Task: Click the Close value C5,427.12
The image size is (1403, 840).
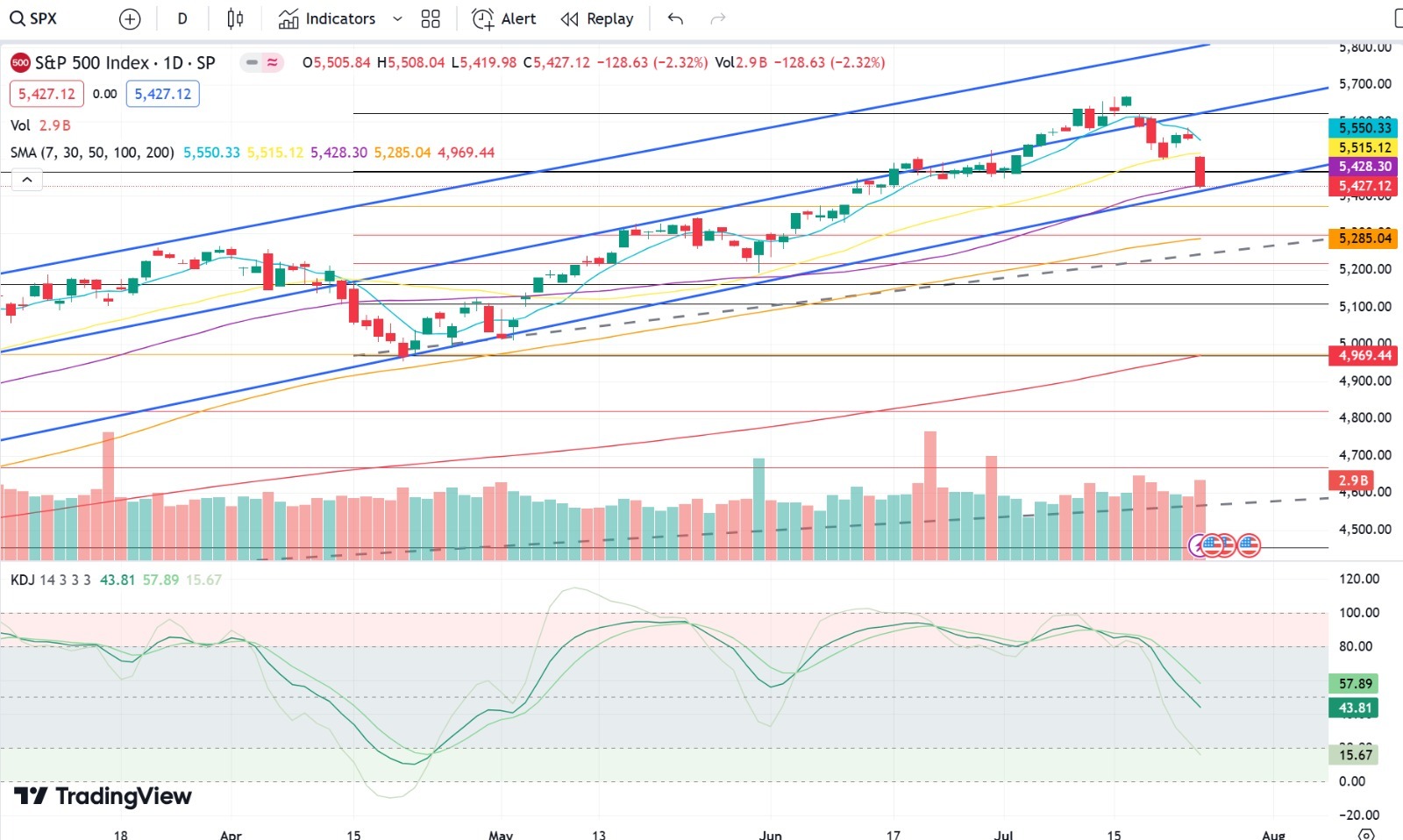Action: pyautogui.click(x=557, y=62)
